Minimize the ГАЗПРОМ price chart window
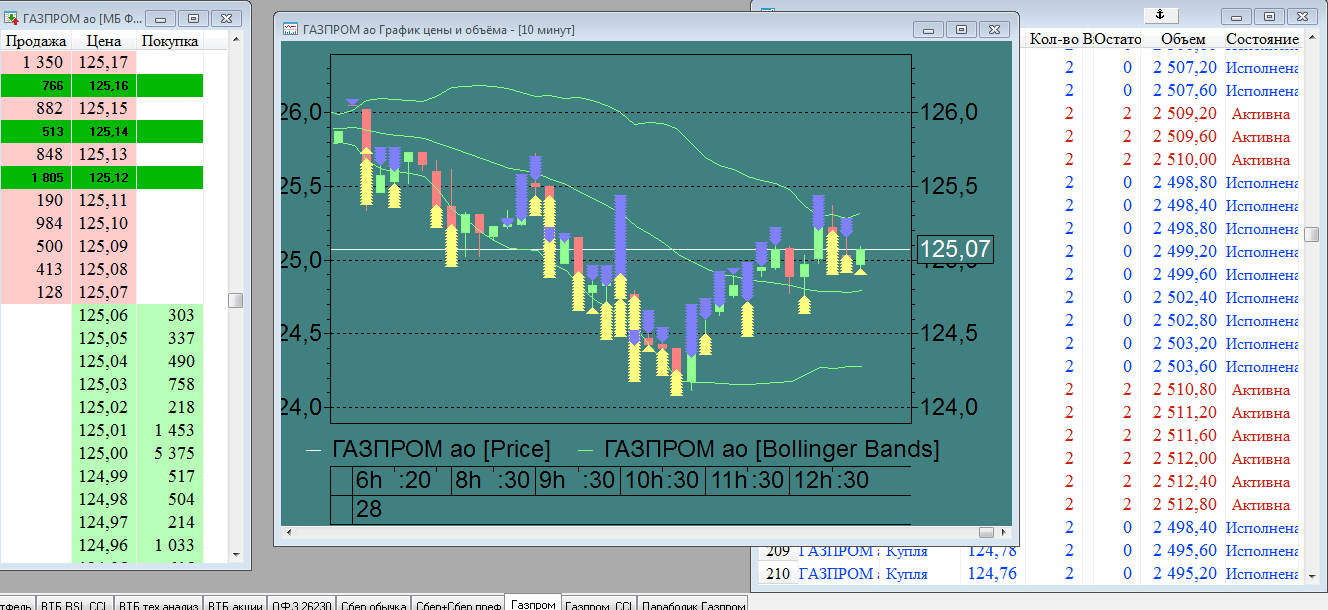The height and width of the screenshot is (610, 1328). coord(929,30)
